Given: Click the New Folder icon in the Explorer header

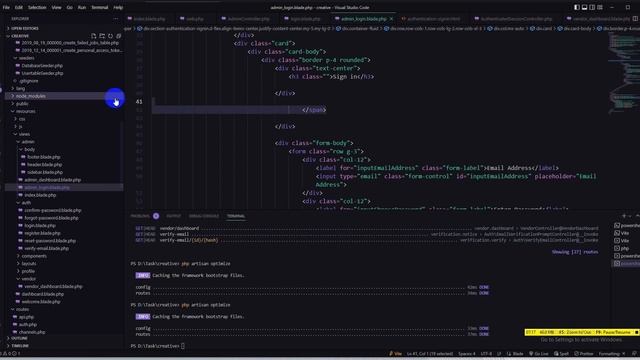Looking at the screenshot, I should coord(102,36).
